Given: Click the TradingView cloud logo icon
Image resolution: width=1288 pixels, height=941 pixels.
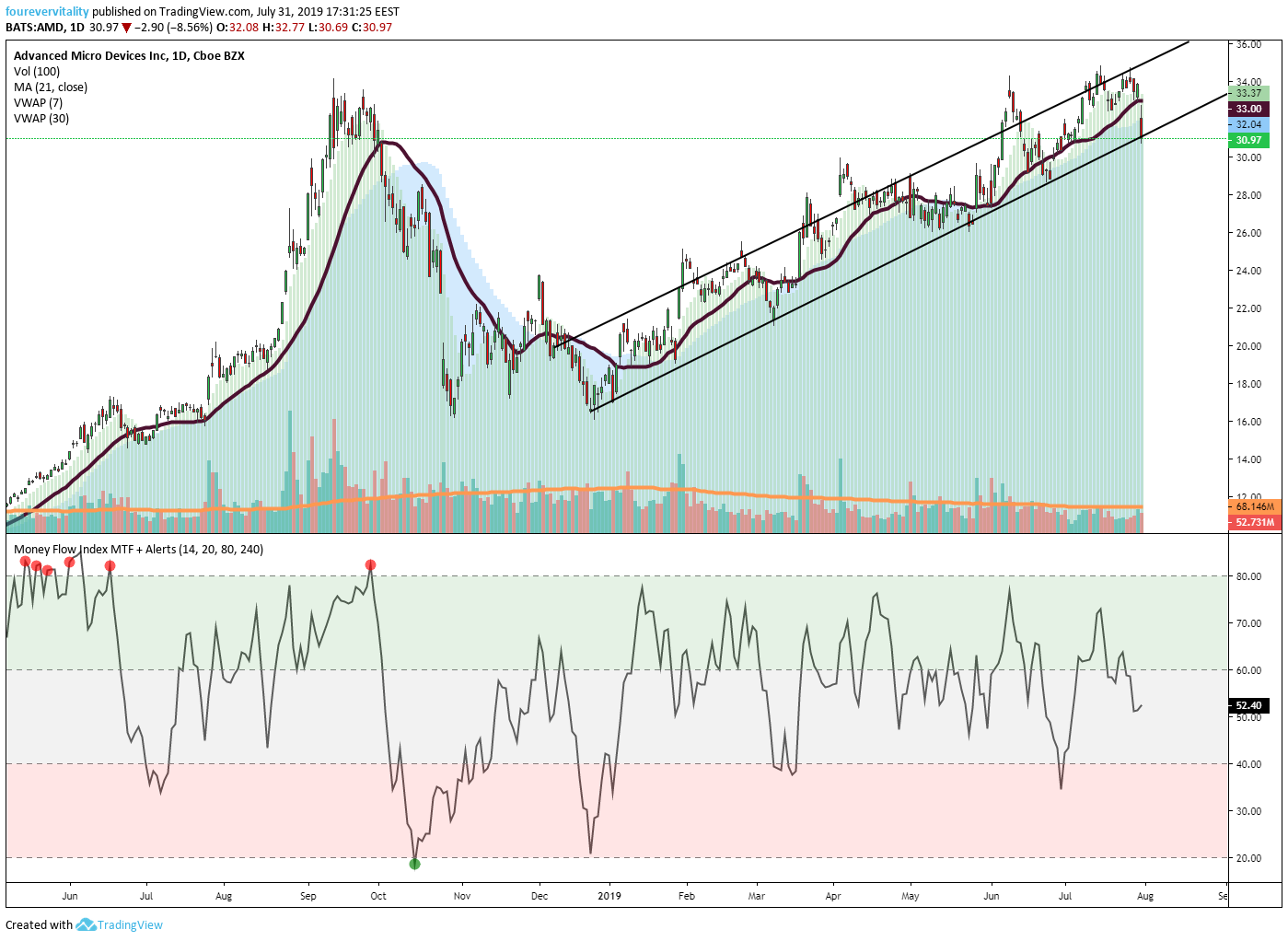Looking at the screenshot, I should (86, 924).
